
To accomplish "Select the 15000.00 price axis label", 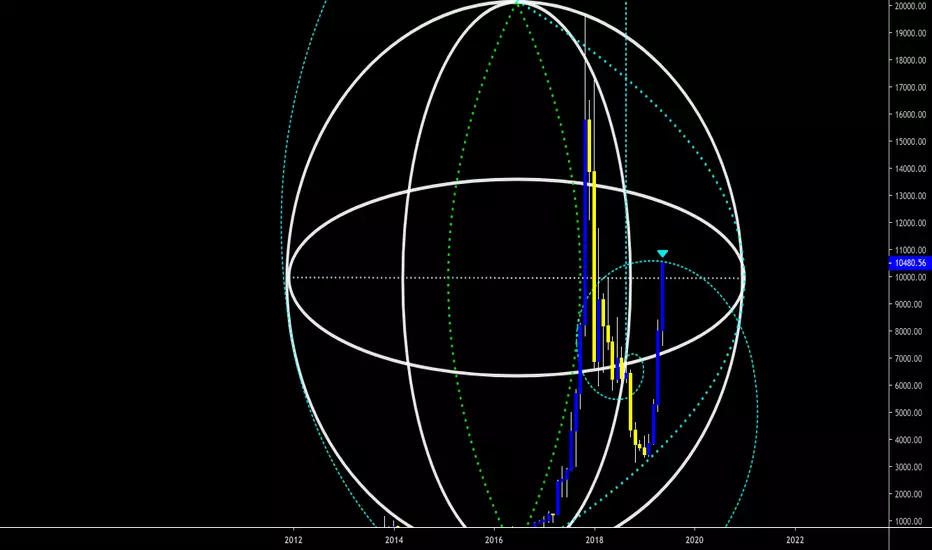I will pyautogui.click(x=910, y=142).
